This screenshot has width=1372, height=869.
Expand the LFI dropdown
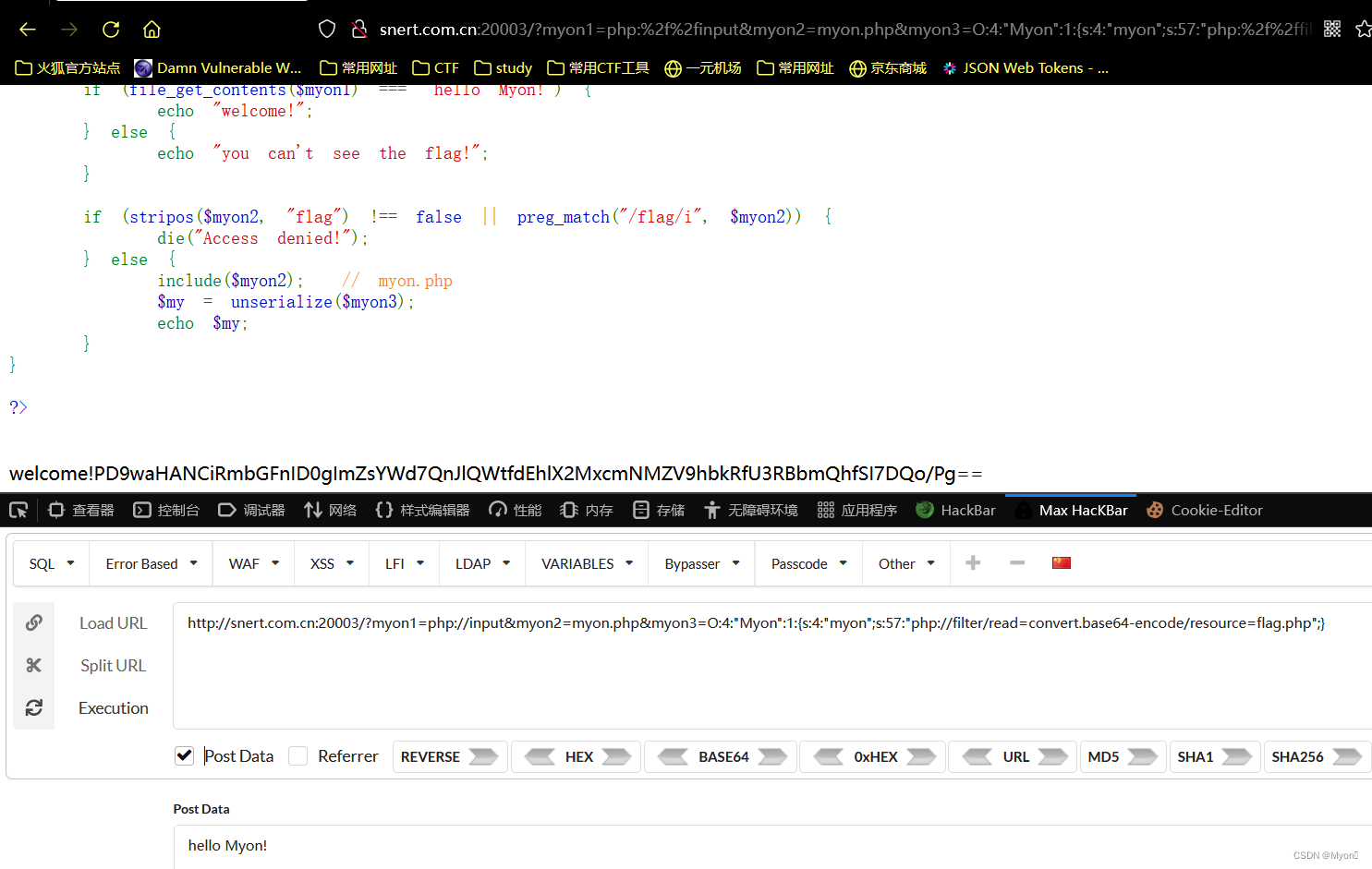pos(405,563)
